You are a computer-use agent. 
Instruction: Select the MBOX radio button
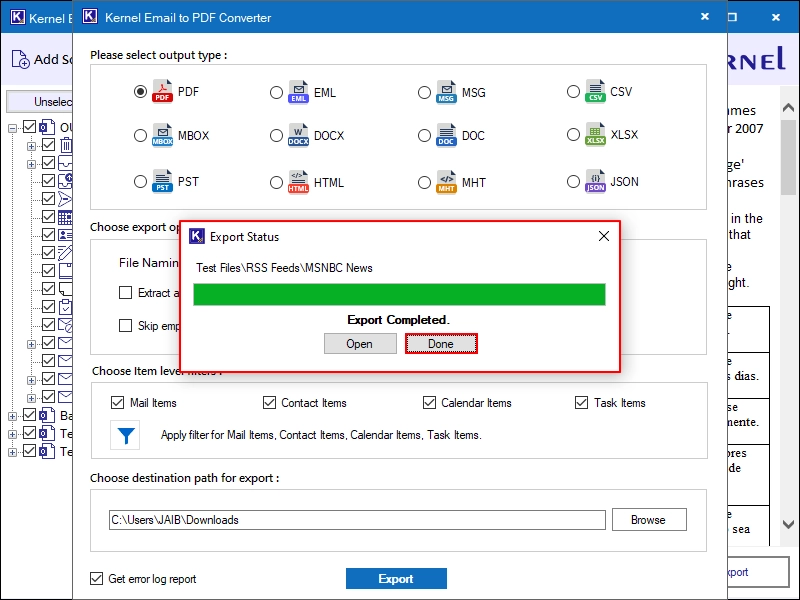[x=140, y=135]
